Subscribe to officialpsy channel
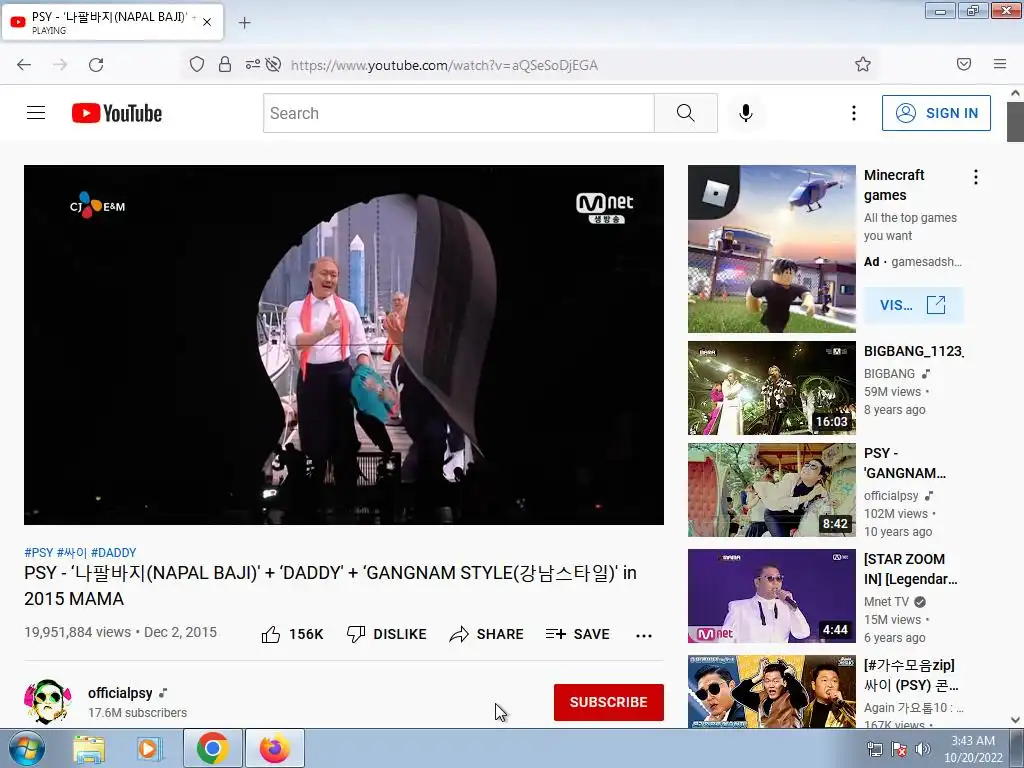The image size is (1024, 768). point(609,702)
